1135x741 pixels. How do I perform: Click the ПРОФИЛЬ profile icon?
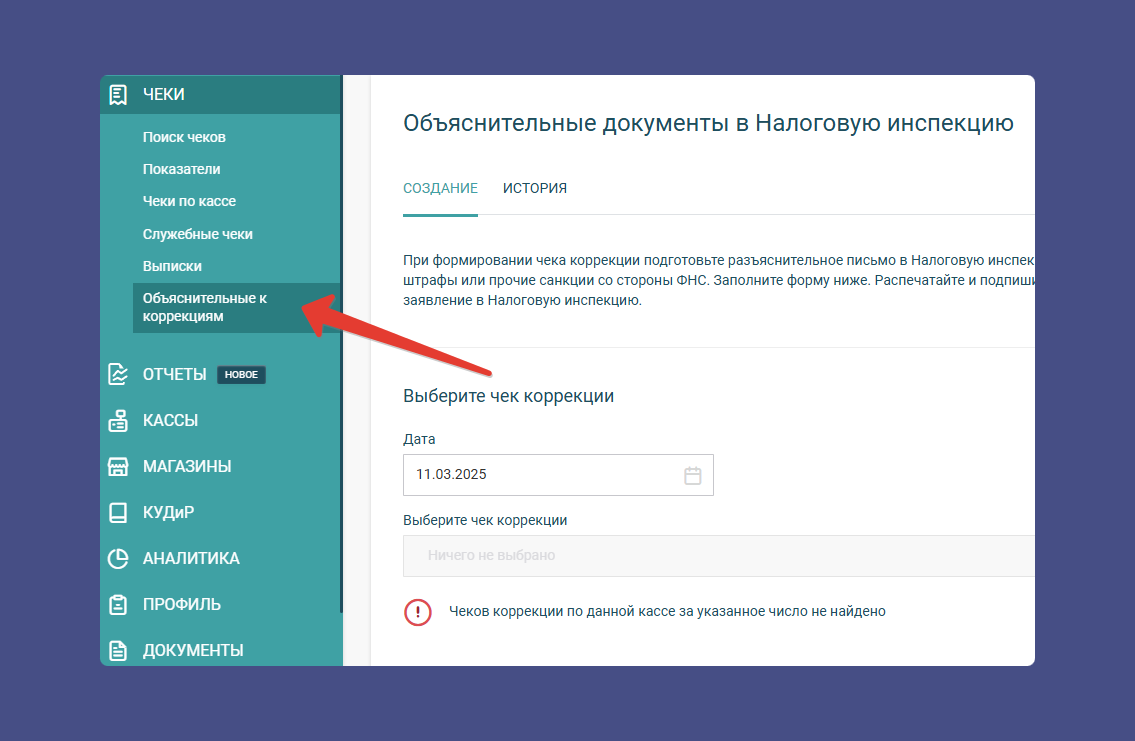(120, 604)
